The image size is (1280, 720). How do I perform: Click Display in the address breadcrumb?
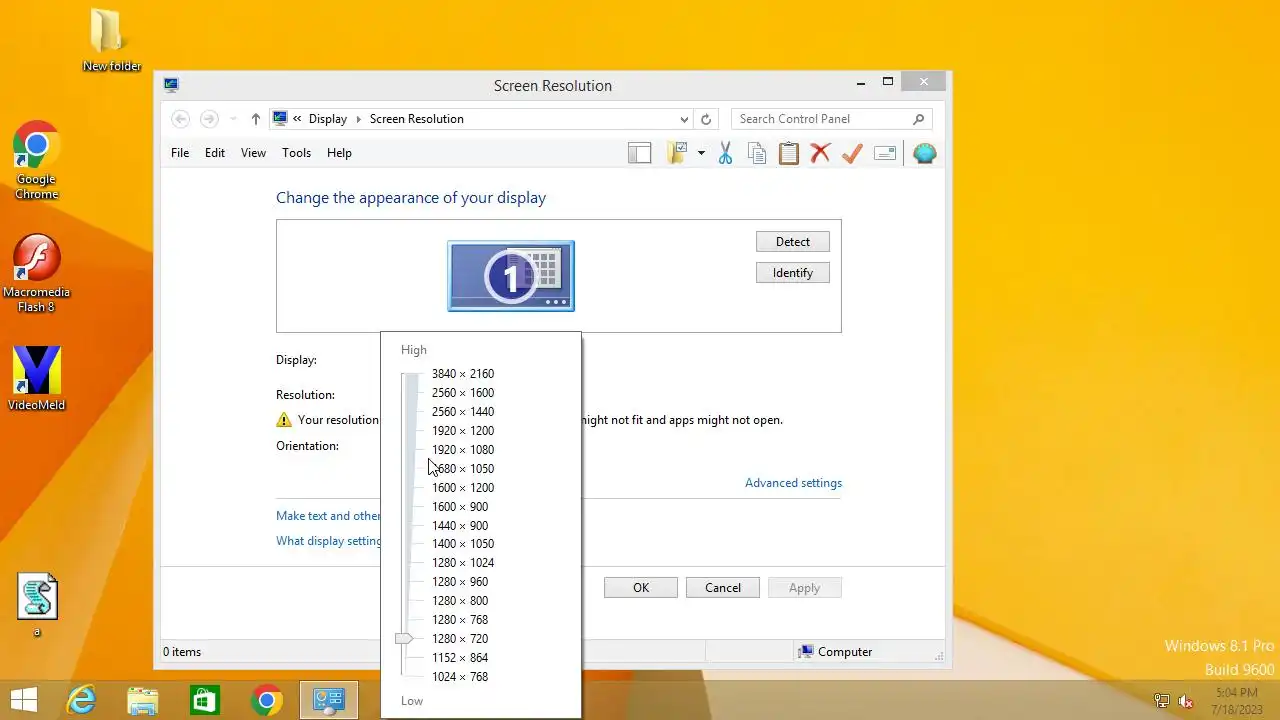pyautogui.click(x=328, y=119)
